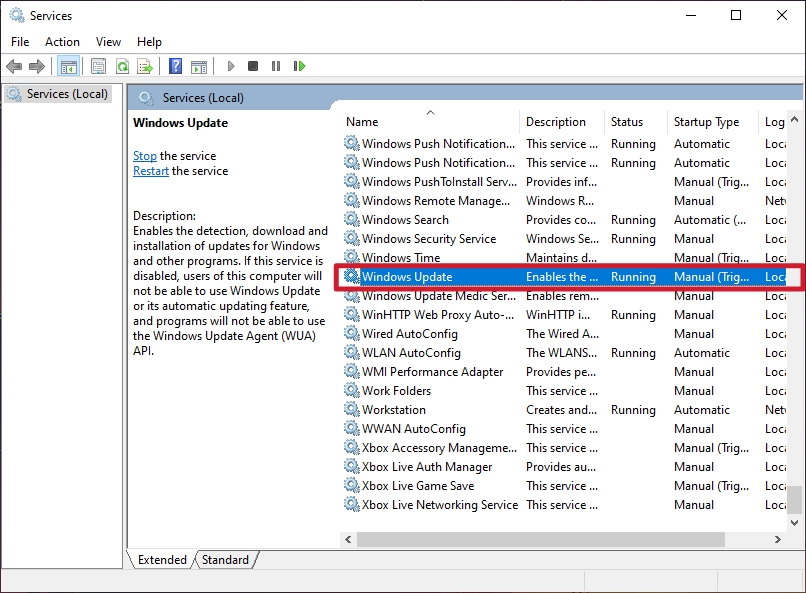The image size is (806, 593).
Task: Click Restart the service link
Action: [151, 171]
